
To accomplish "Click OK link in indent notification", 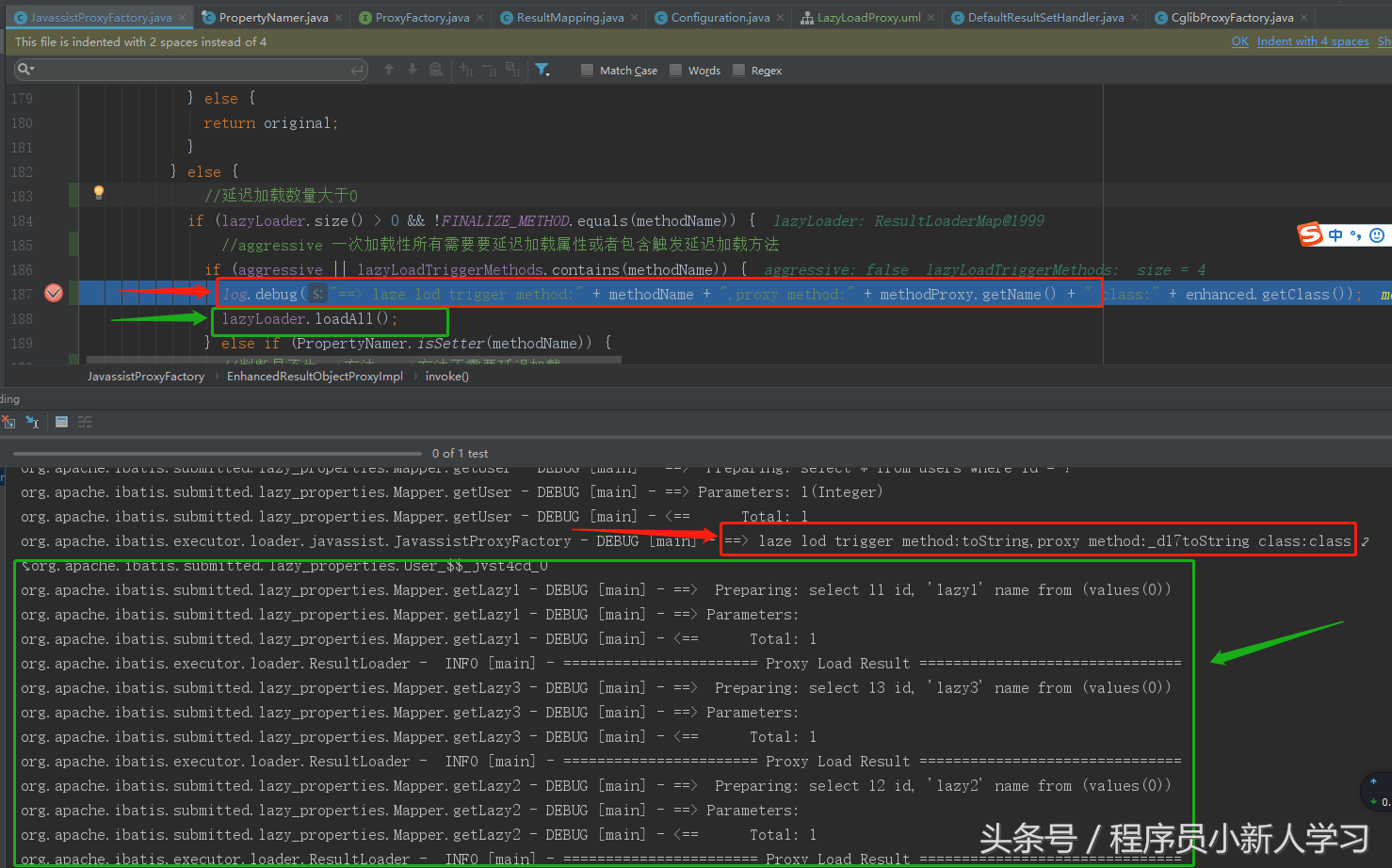I will (1240, 41).
